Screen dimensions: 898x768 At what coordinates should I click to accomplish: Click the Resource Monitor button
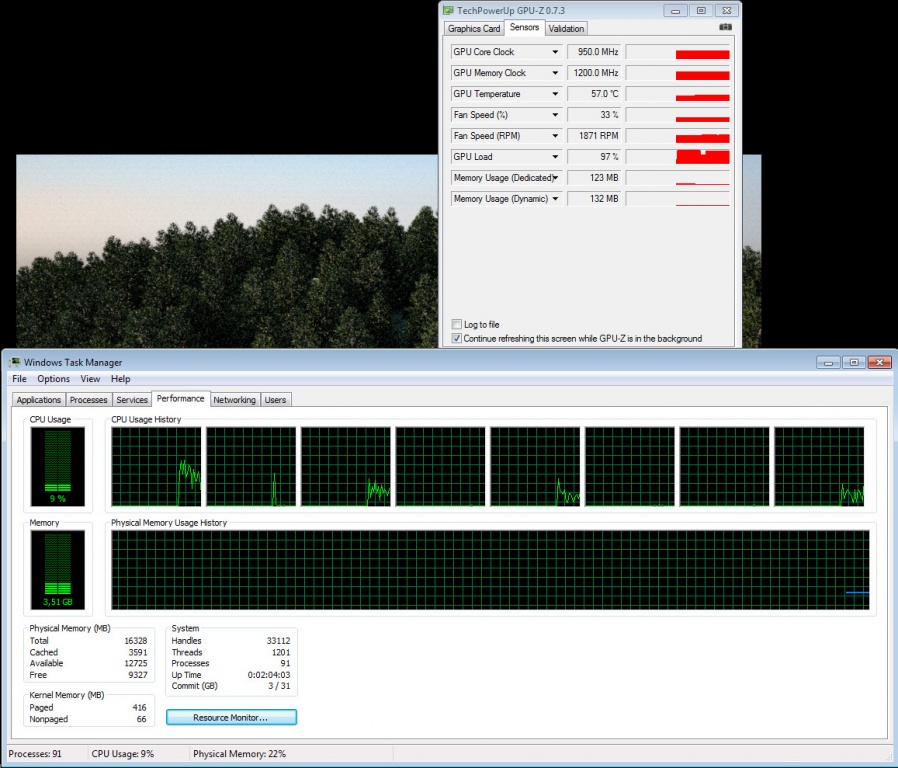pyautogui.click(x=231, y=717)
